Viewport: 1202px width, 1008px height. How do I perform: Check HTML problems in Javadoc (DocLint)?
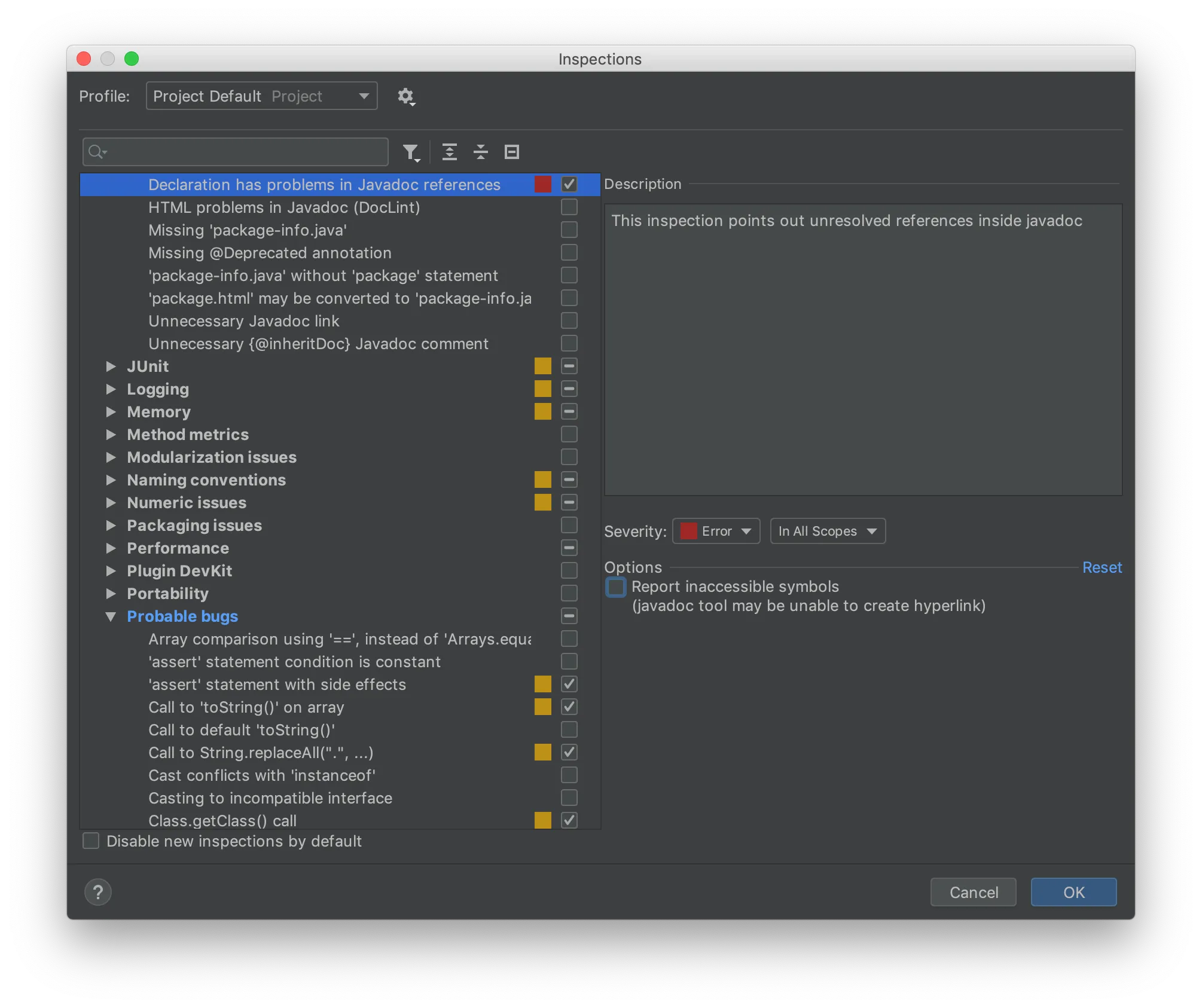pyautogui.click(x=569, y=207)
